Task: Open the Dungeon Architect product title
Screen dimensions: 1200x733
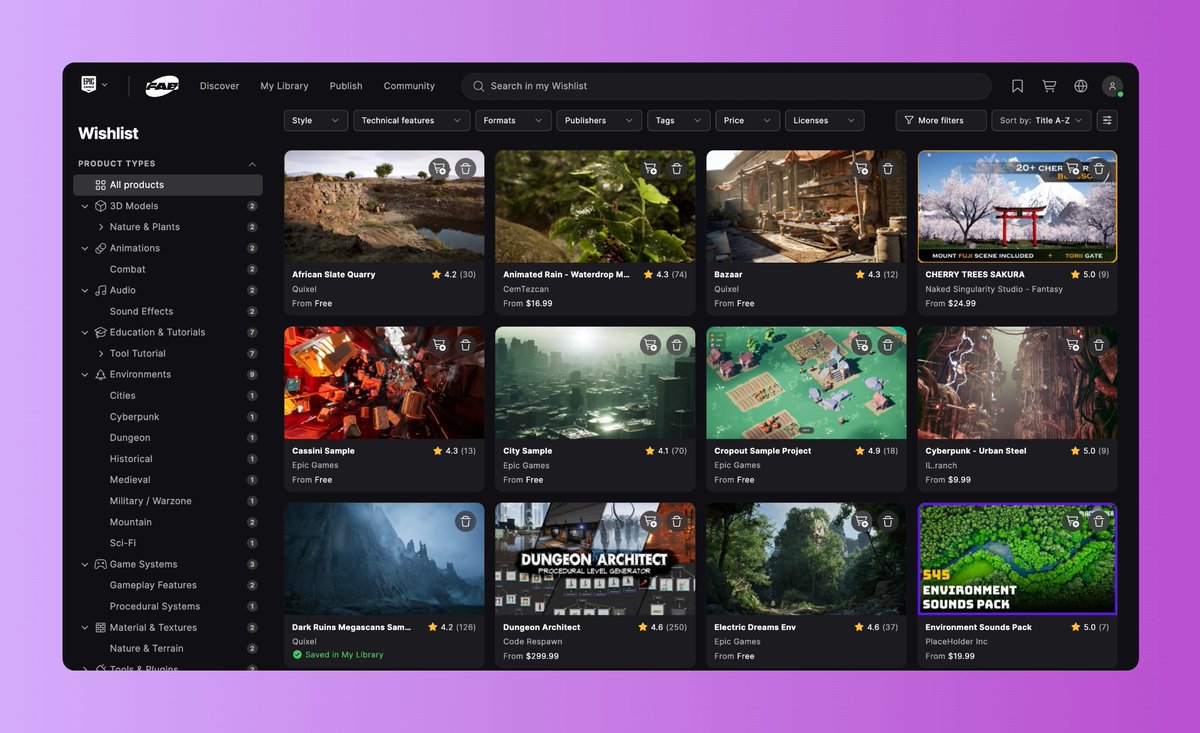Action: 542,627
